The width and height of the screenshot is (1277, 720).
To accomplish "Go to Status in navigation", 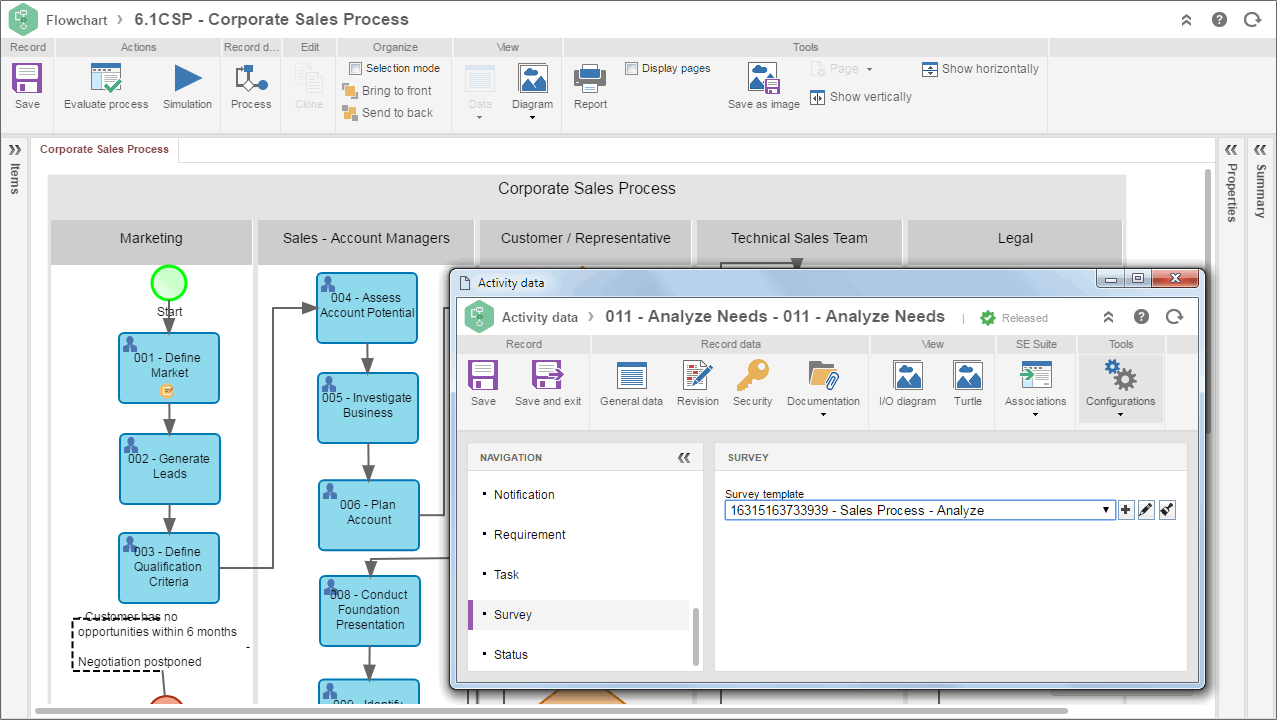I will 510,654.
